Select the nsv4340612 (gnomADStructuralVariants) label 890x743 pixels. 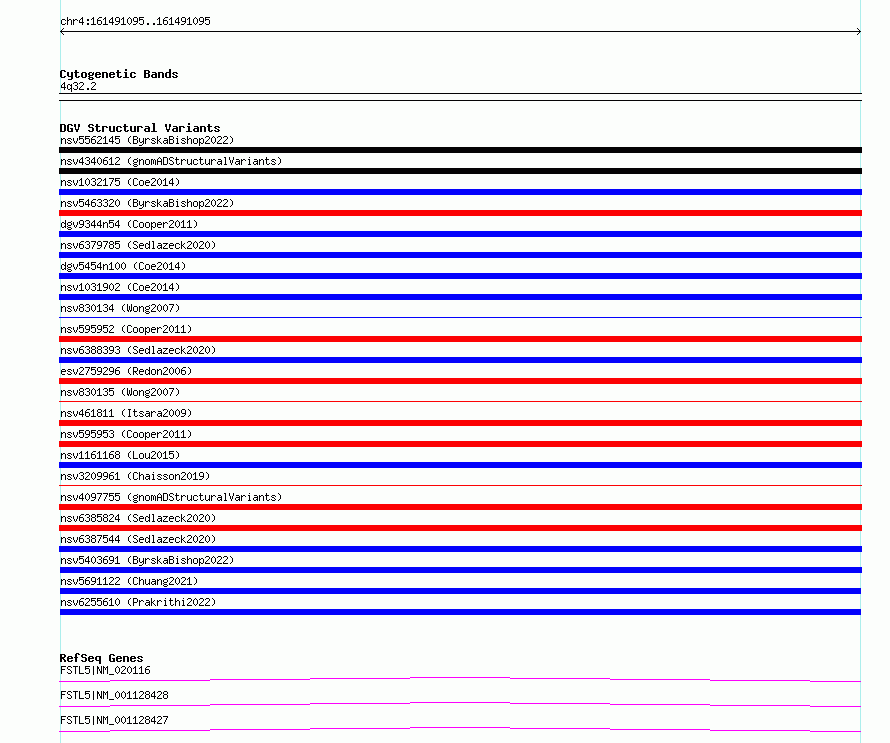click(x=171, y=161)
